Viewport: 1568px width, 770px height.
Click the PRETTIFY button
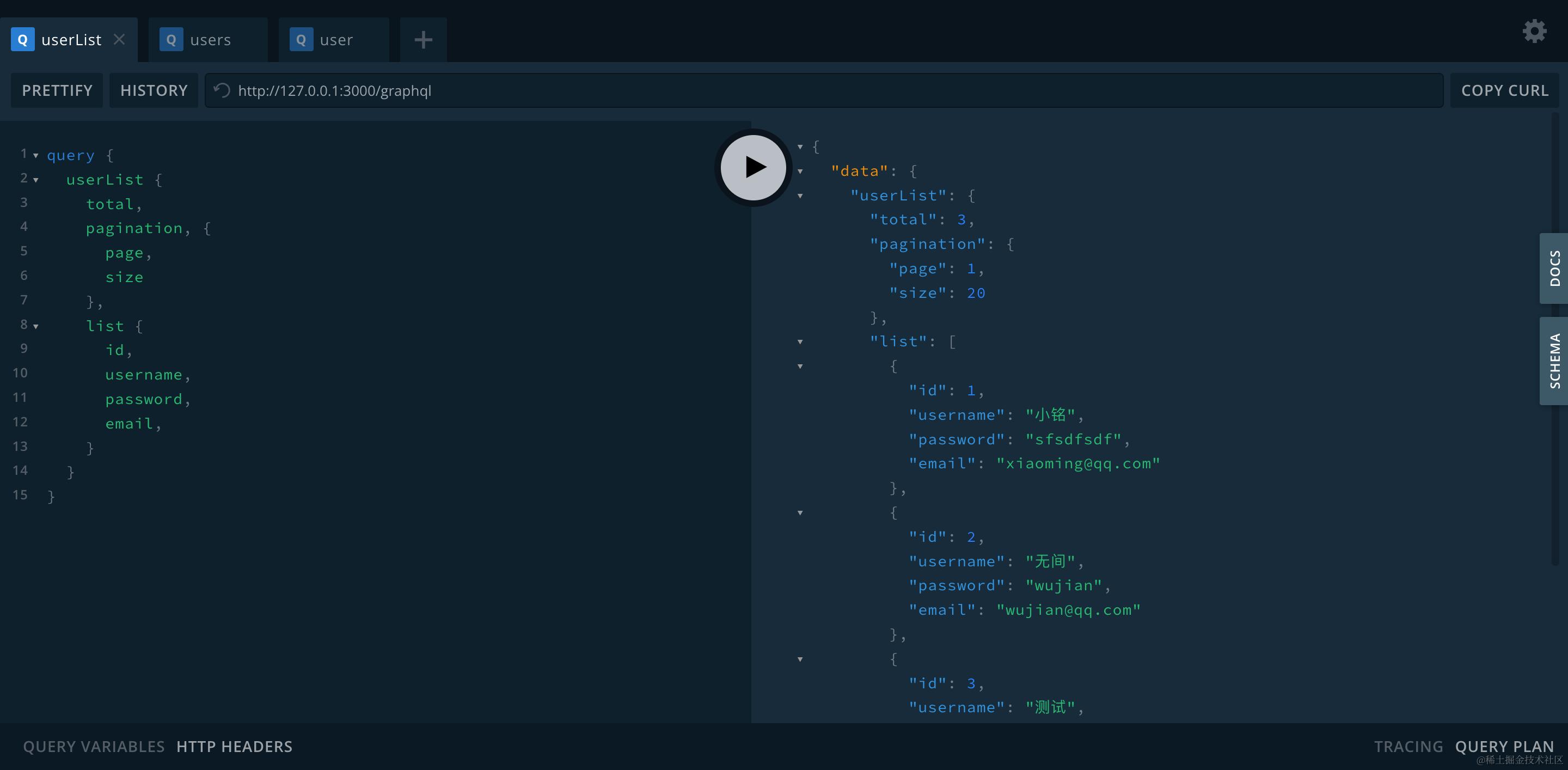click(x=57, y=91)
